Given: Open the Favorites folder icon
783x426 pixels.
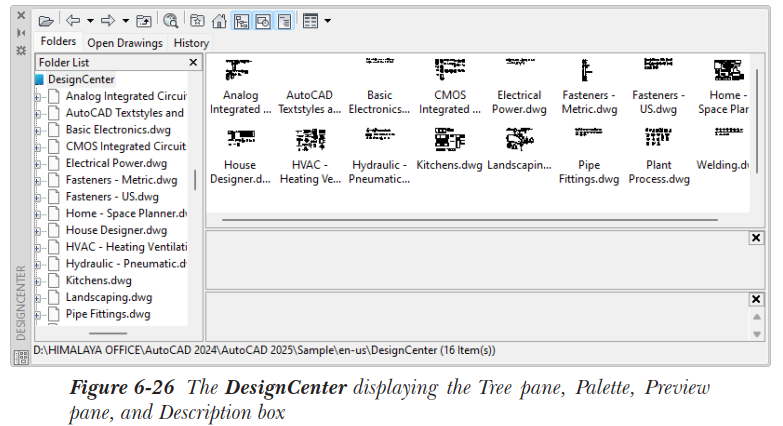Looking at the screenshot, I should tap(197, 21).
